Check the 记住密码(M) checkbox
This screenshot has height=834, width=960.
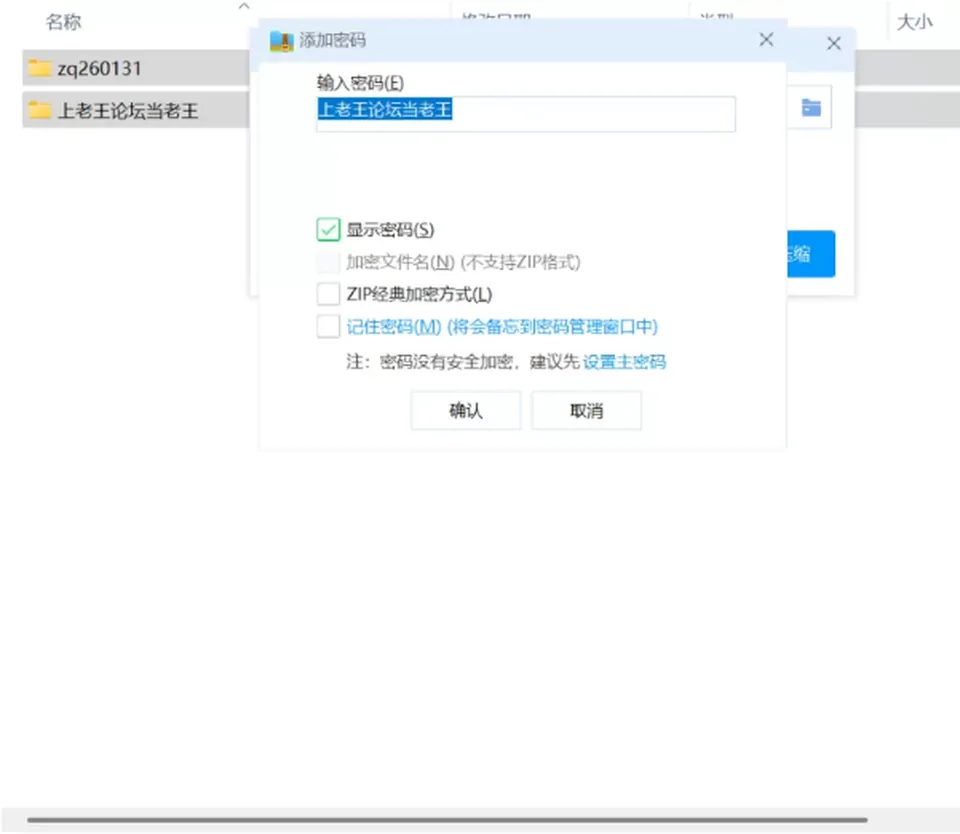coord(328,326)
